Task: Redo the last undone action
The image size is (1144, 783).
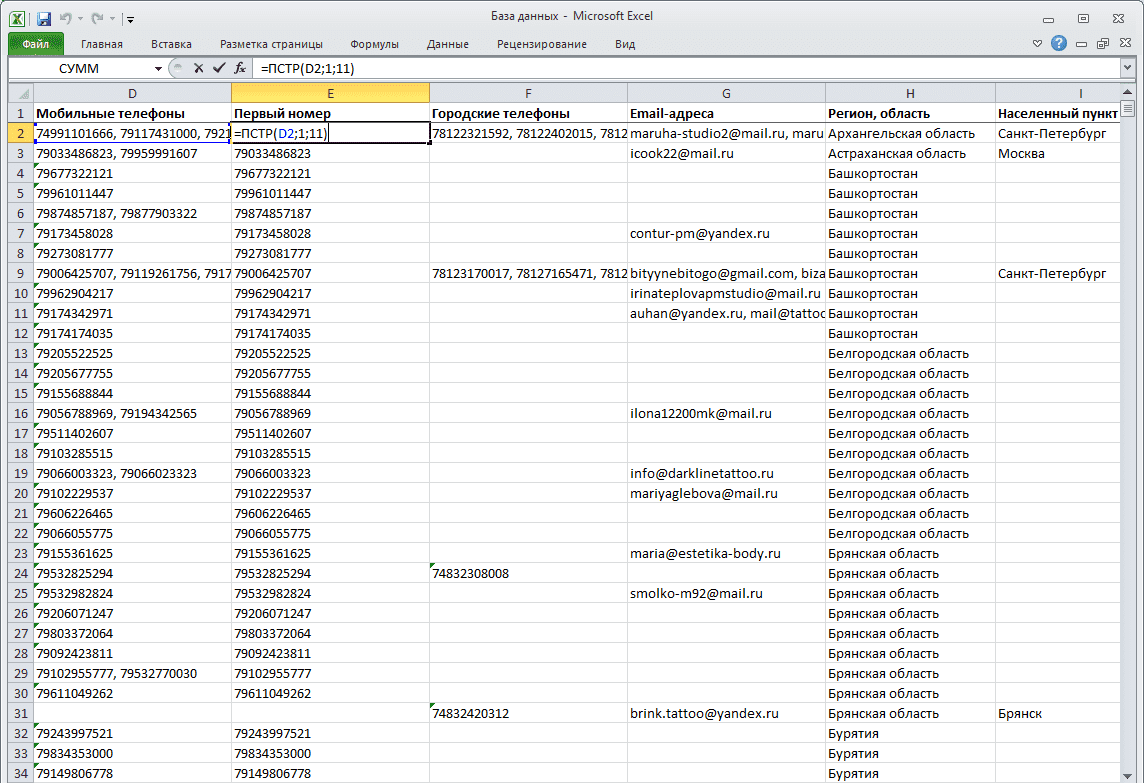Action: pyautogui.click(x=97, y=18)
